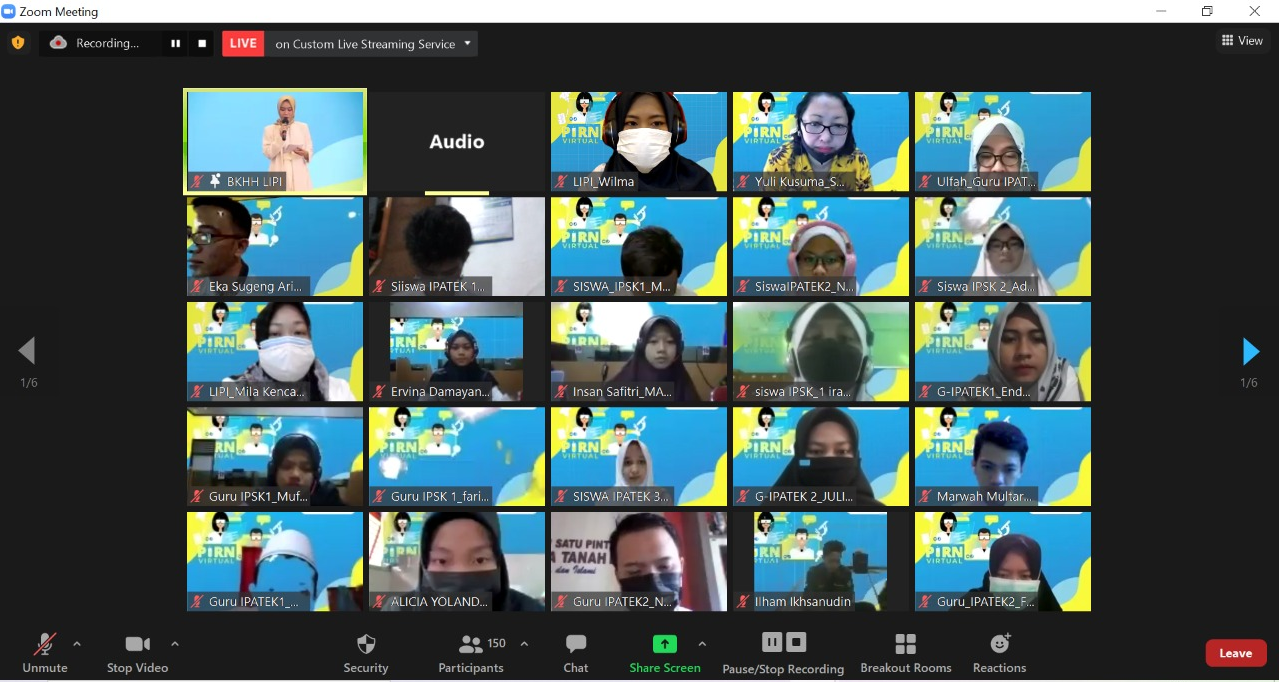Viewport: 1280px width, 682px height.
Task: Stop the recording with the square stop icon
Action: (x=202, y=43)
